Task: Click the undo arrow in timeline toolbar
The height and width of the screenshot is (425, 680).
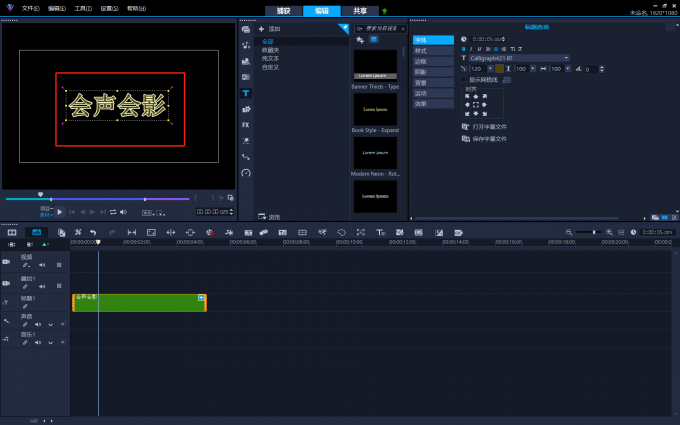Action: (x=93, y=232)
